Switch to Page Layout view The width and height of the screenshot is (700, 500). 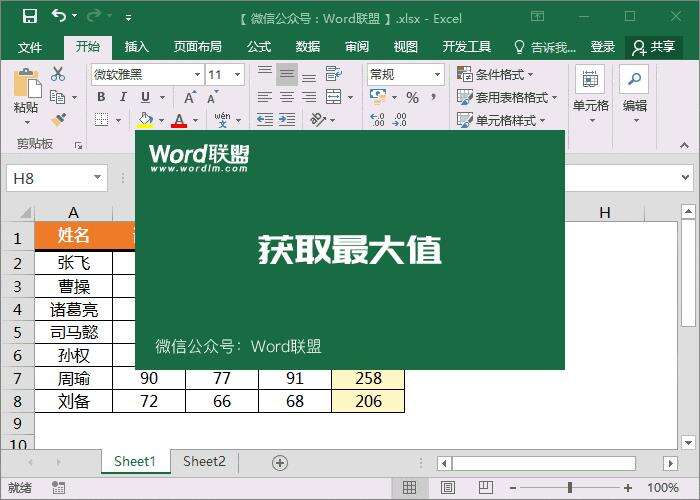pos(448,488)
